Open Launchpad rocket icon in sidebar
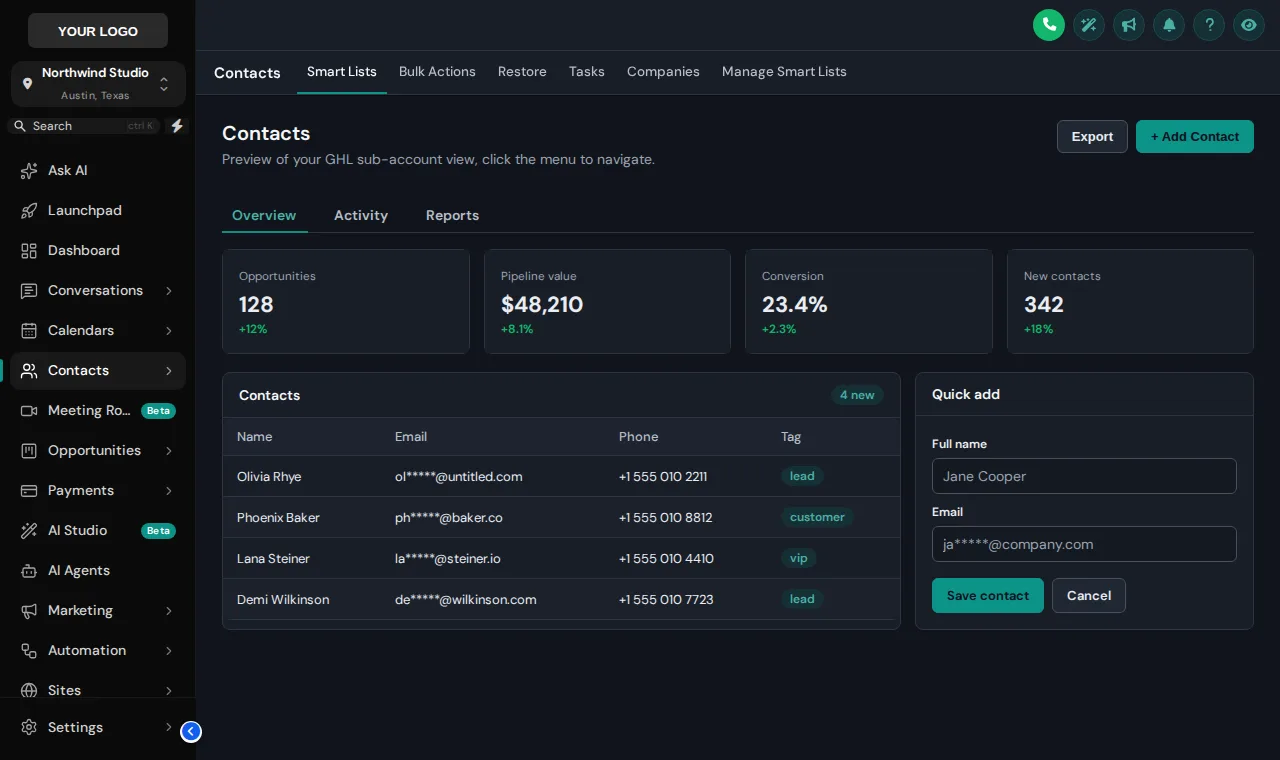1280x760 pixels. click(29, 211)
